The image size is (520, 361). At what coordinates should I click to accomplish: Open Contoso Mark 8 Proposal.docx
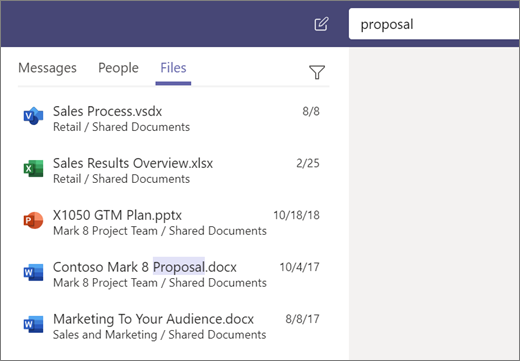click(145, 267)
